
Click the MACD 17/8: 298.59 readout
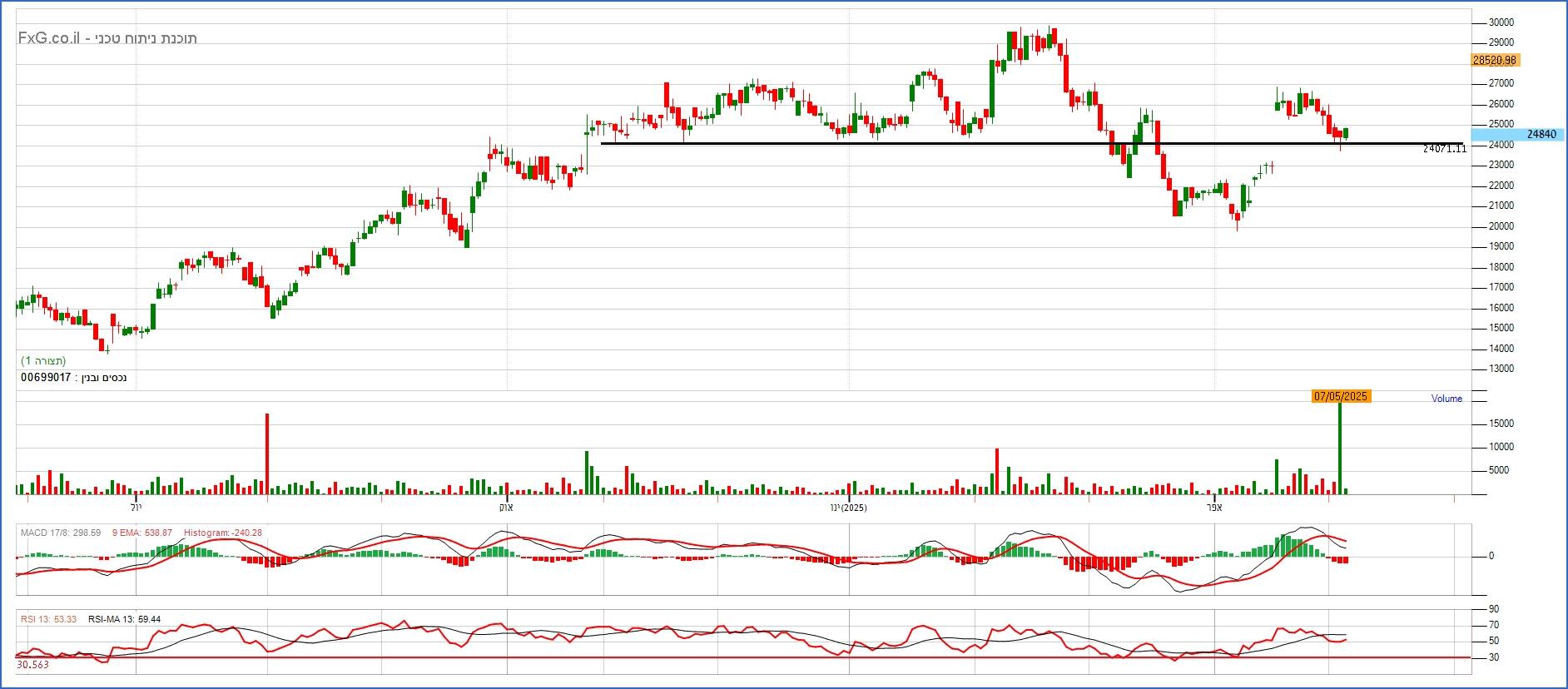coord(61,533)
